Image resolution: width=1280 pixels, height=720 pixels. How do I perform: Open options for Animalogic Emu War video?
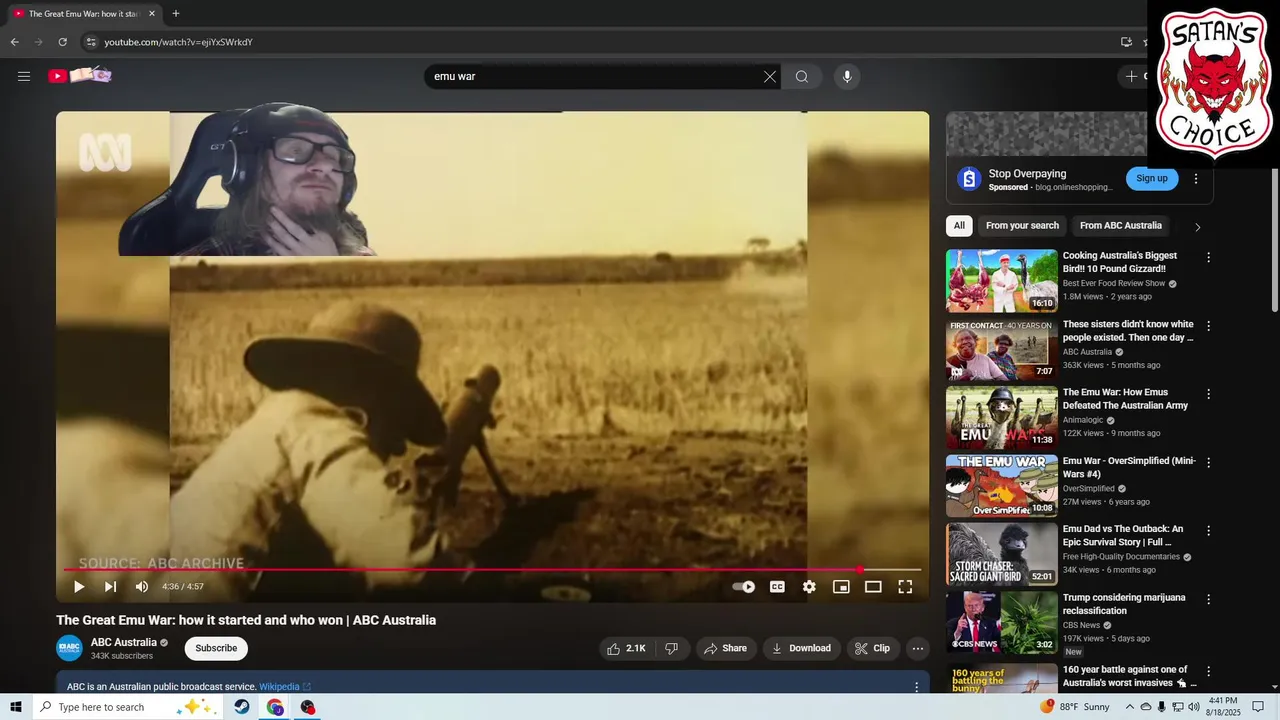(1208, 394)
